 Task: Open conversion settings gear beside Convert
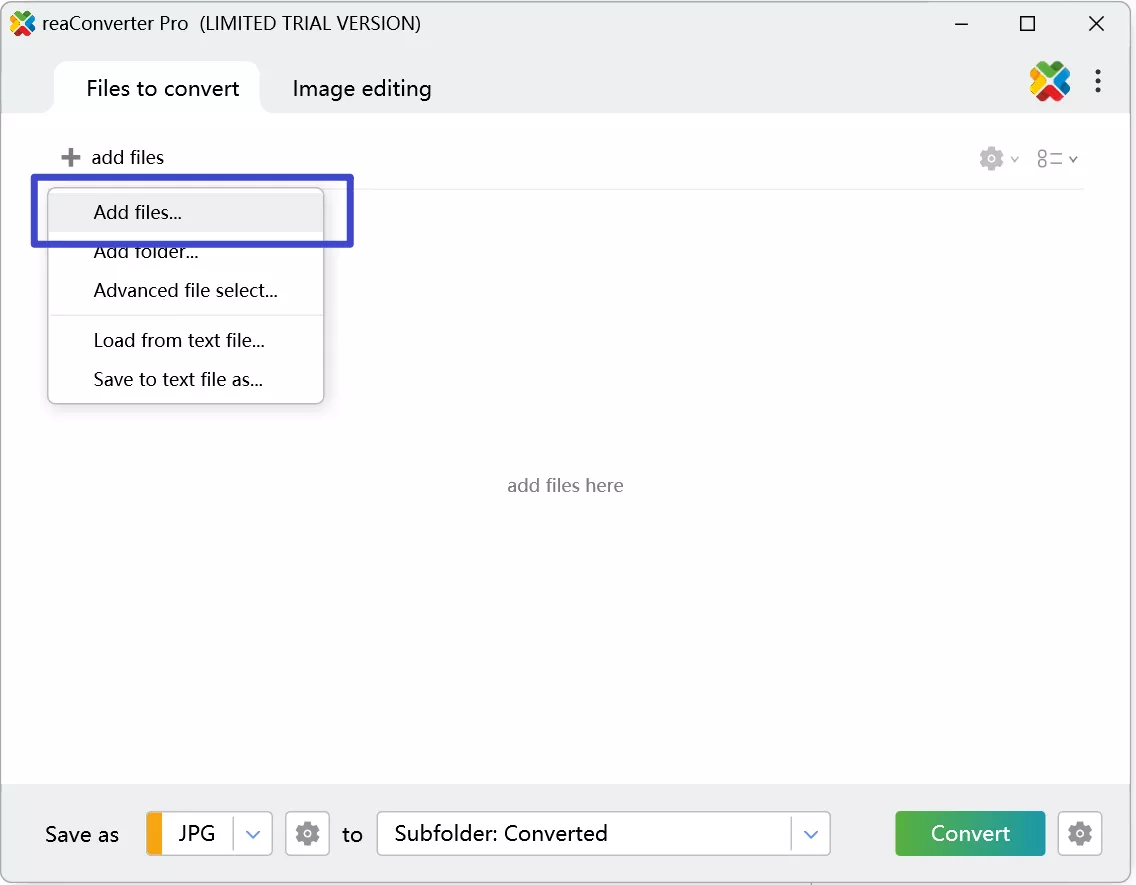(x=1080, y=833)
